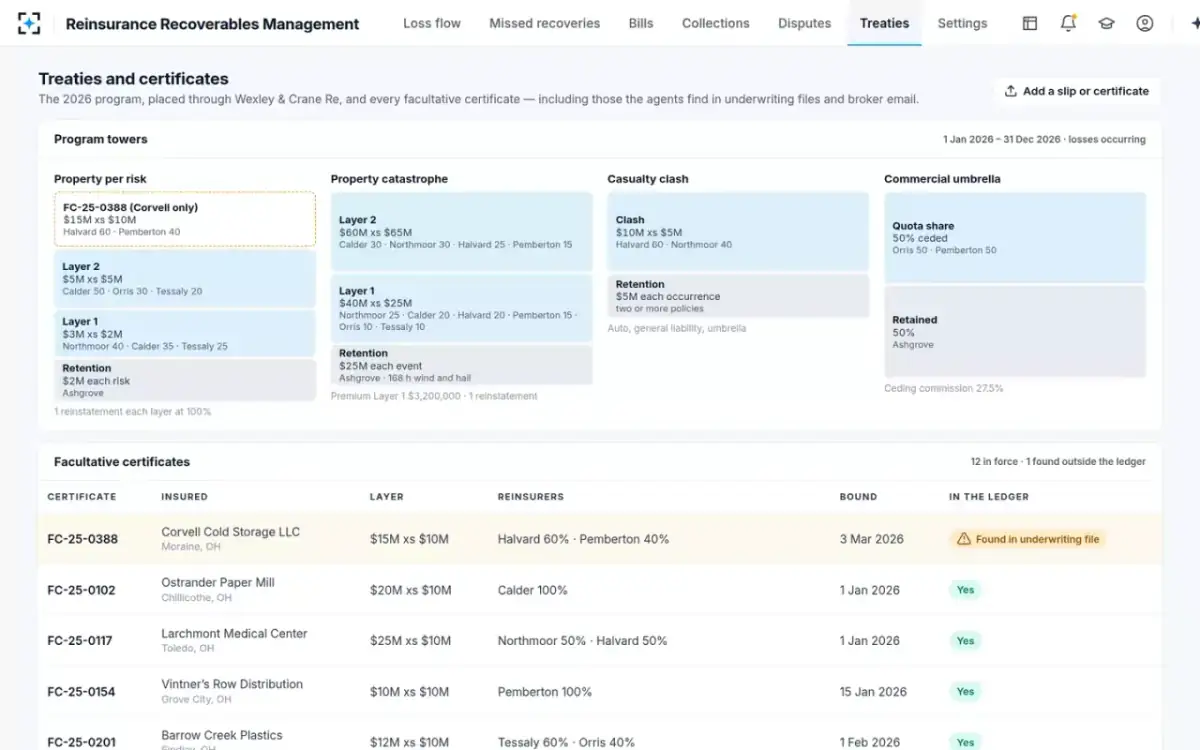1200x750 pixels.
Task: Open certificate FC-25-0201
Action: (81, 742)
